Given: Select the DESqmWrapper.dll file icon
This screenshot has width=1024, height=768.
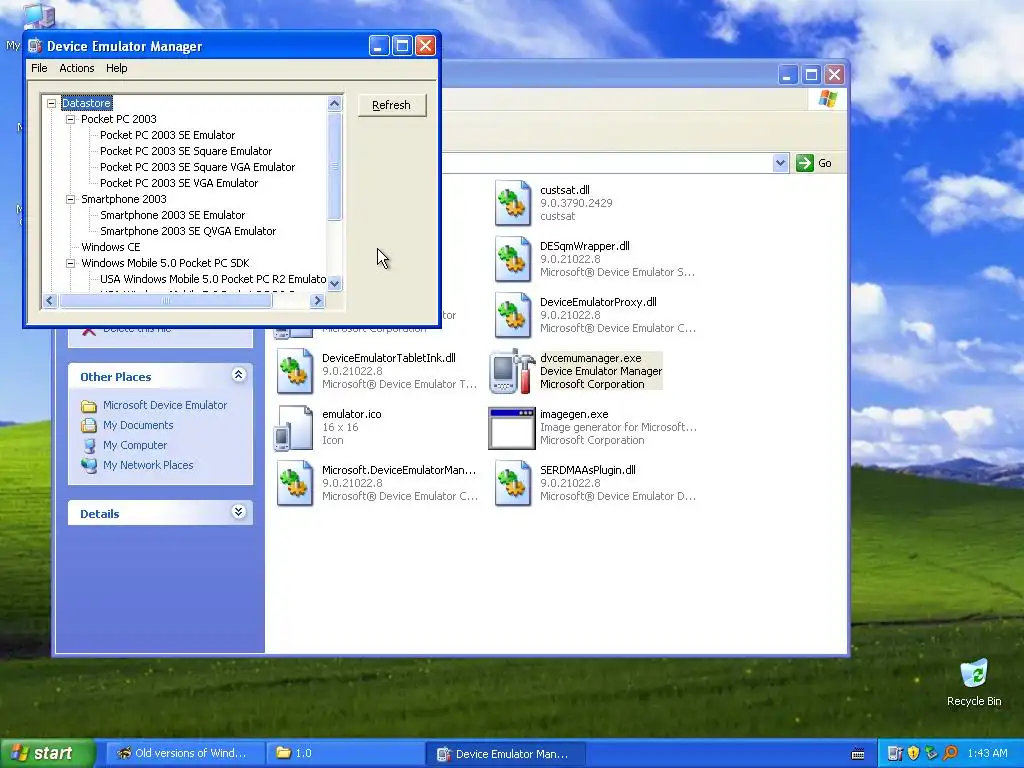Looking at the screenshot, I should point(513,259).
